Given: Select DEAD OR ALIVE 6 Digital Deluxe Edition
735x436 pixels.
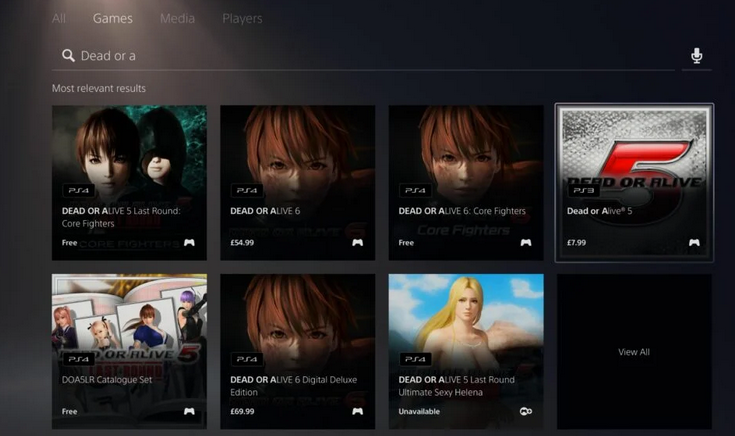Looking at the screenshot, I should (297, 351).
